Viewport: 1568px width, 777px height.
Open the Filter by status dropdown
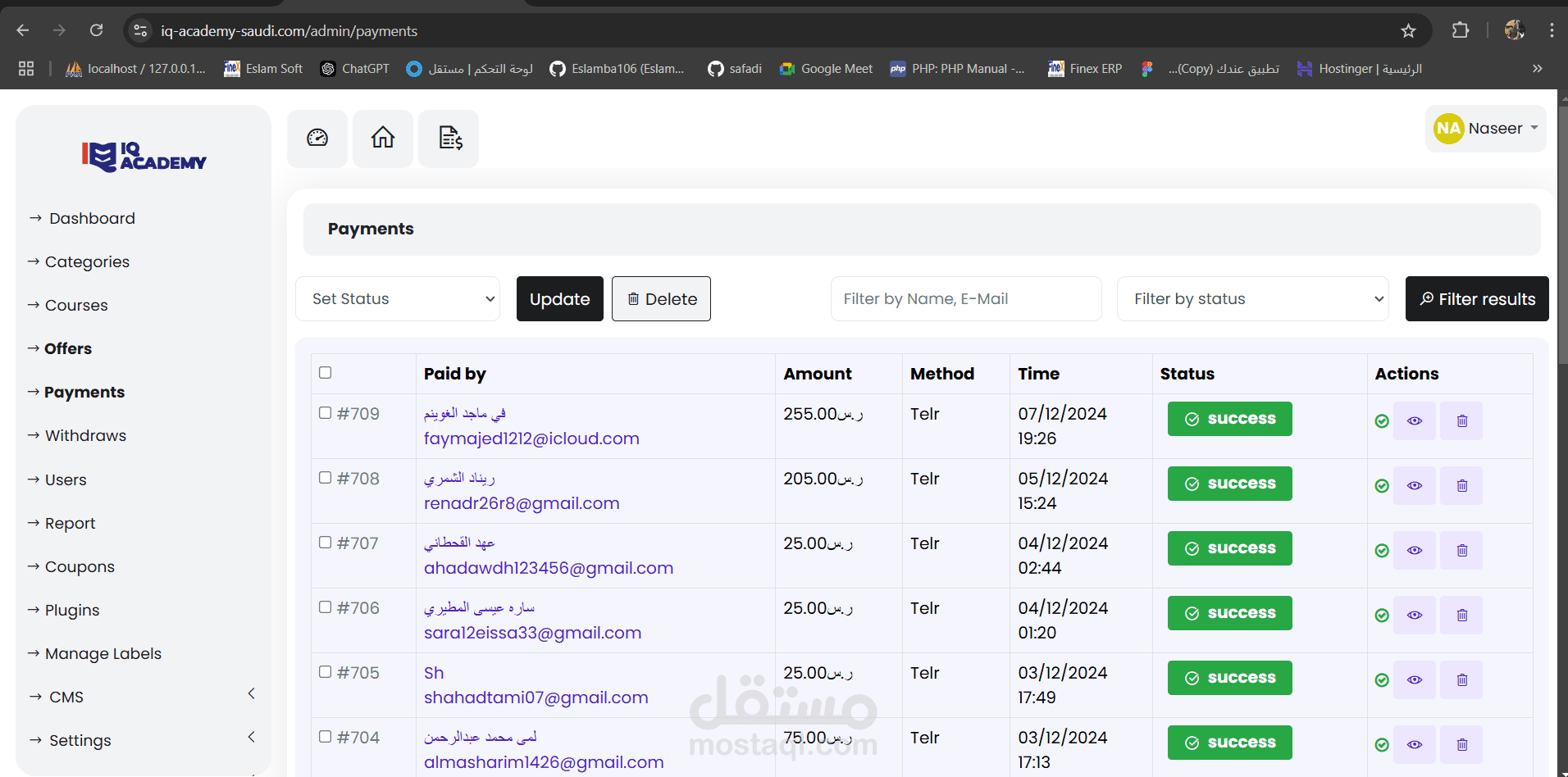point(1252,299)
